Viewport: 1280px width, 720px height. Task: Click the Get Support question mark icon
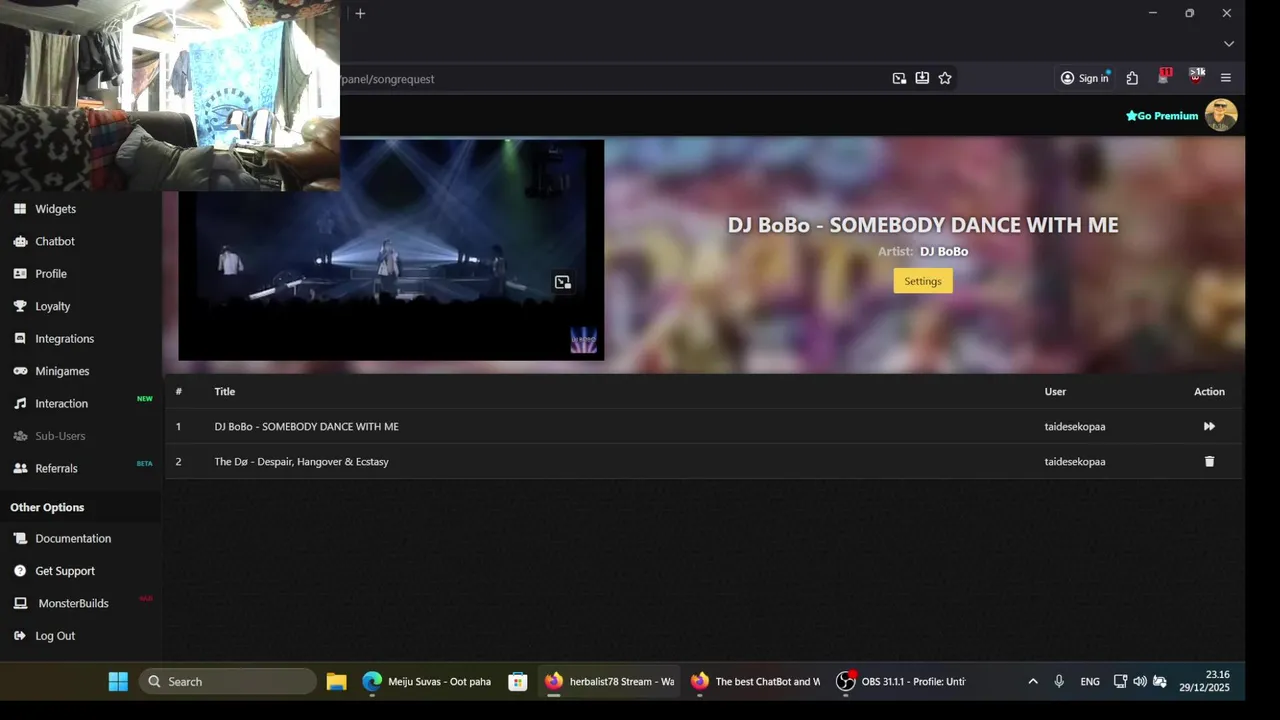(x=20, y=571)
